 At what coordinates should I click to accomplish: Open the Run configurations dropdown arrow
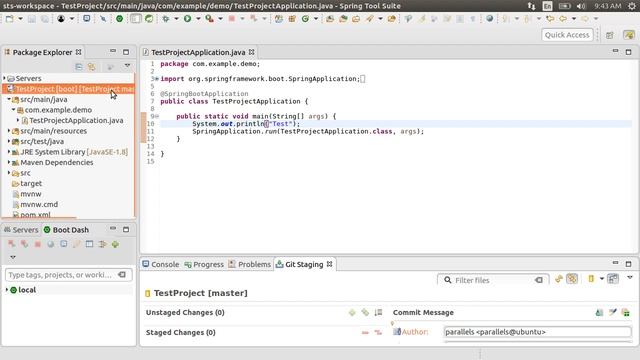(x=198, y=19)
